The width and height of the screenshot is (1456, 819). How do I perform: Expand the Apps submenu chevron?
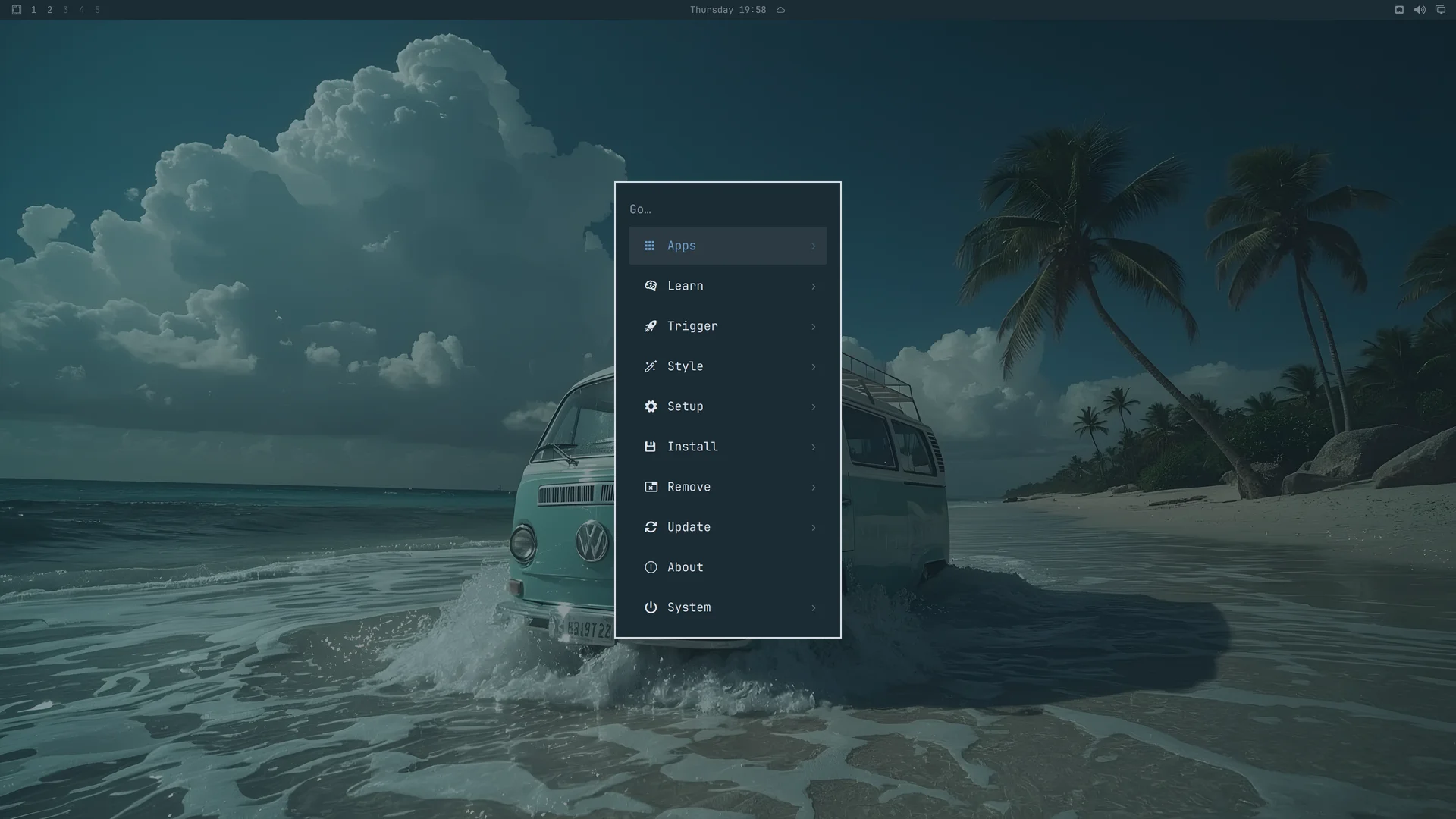tap(813, 246)
